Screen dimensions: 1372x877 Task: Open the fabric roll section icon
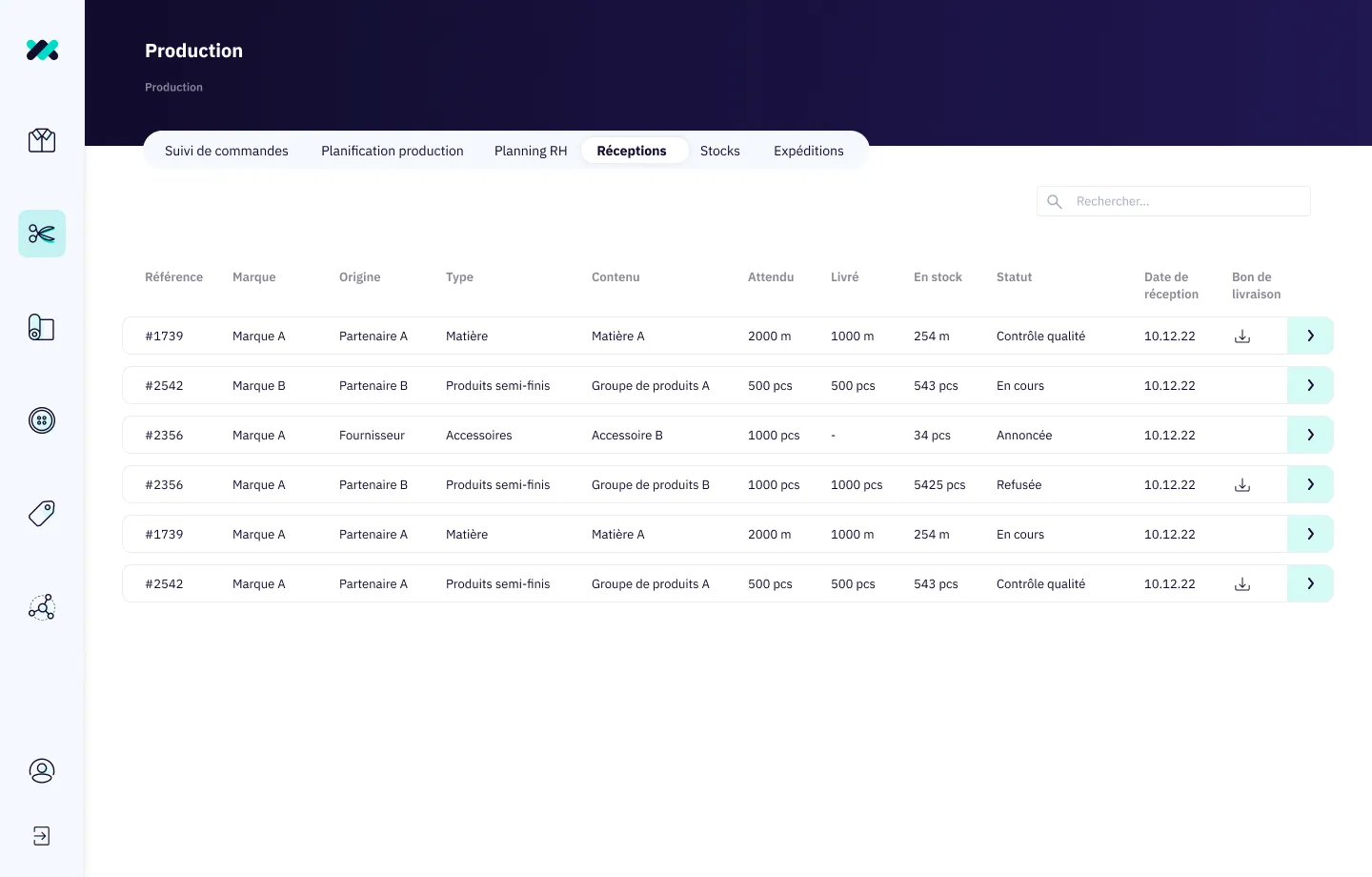(42, 327)
